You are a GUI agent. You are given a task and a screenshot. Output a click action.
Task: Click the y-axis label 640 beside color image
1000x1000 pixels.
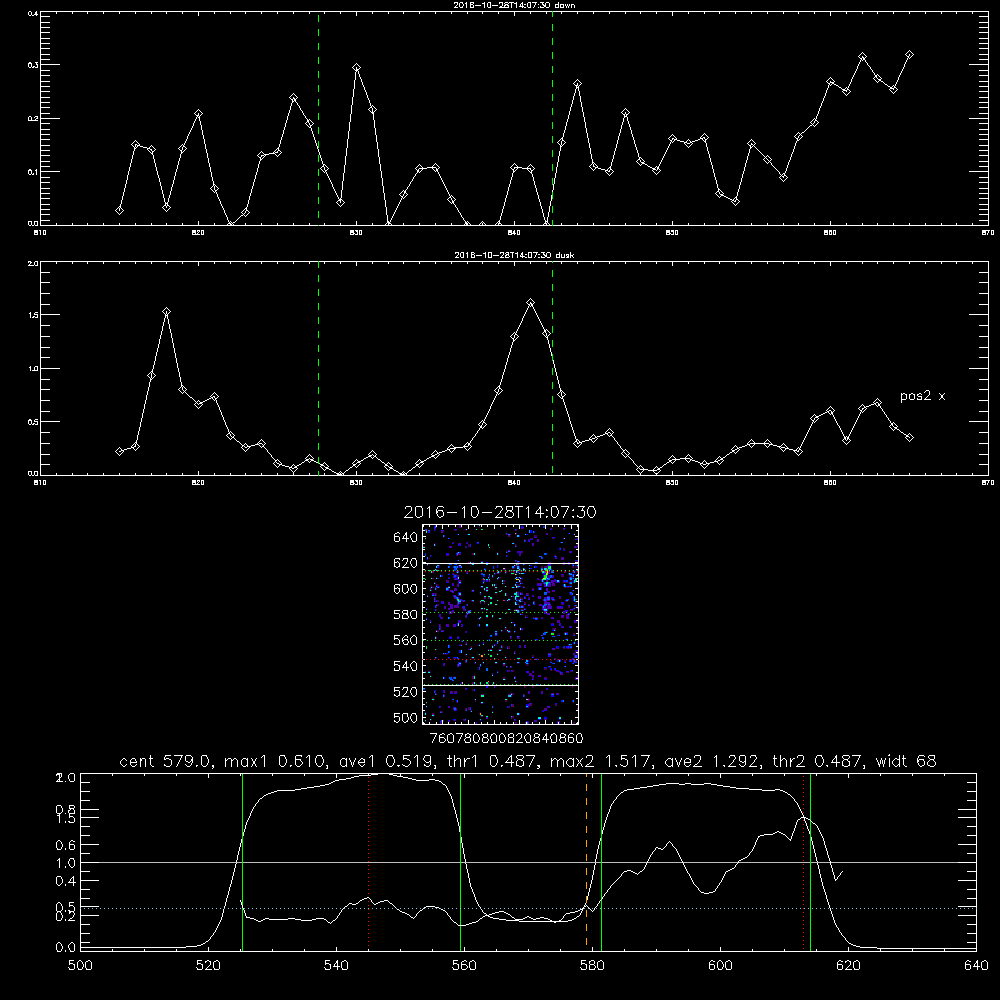(x=406, y=538)
